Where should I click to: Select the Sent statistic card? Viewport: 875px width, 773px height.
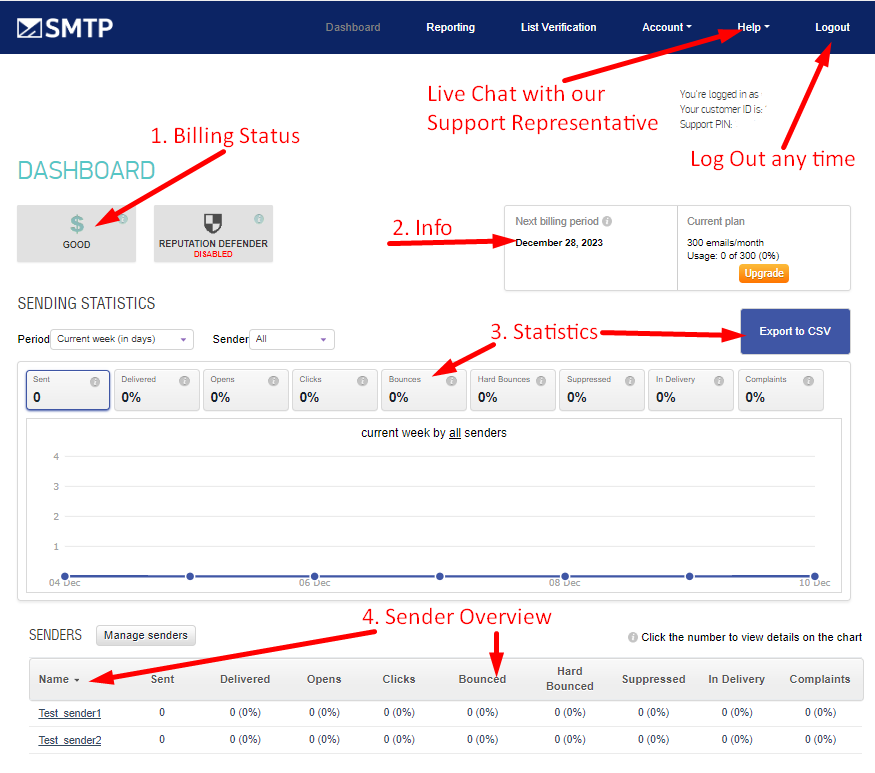click(68, 390)
